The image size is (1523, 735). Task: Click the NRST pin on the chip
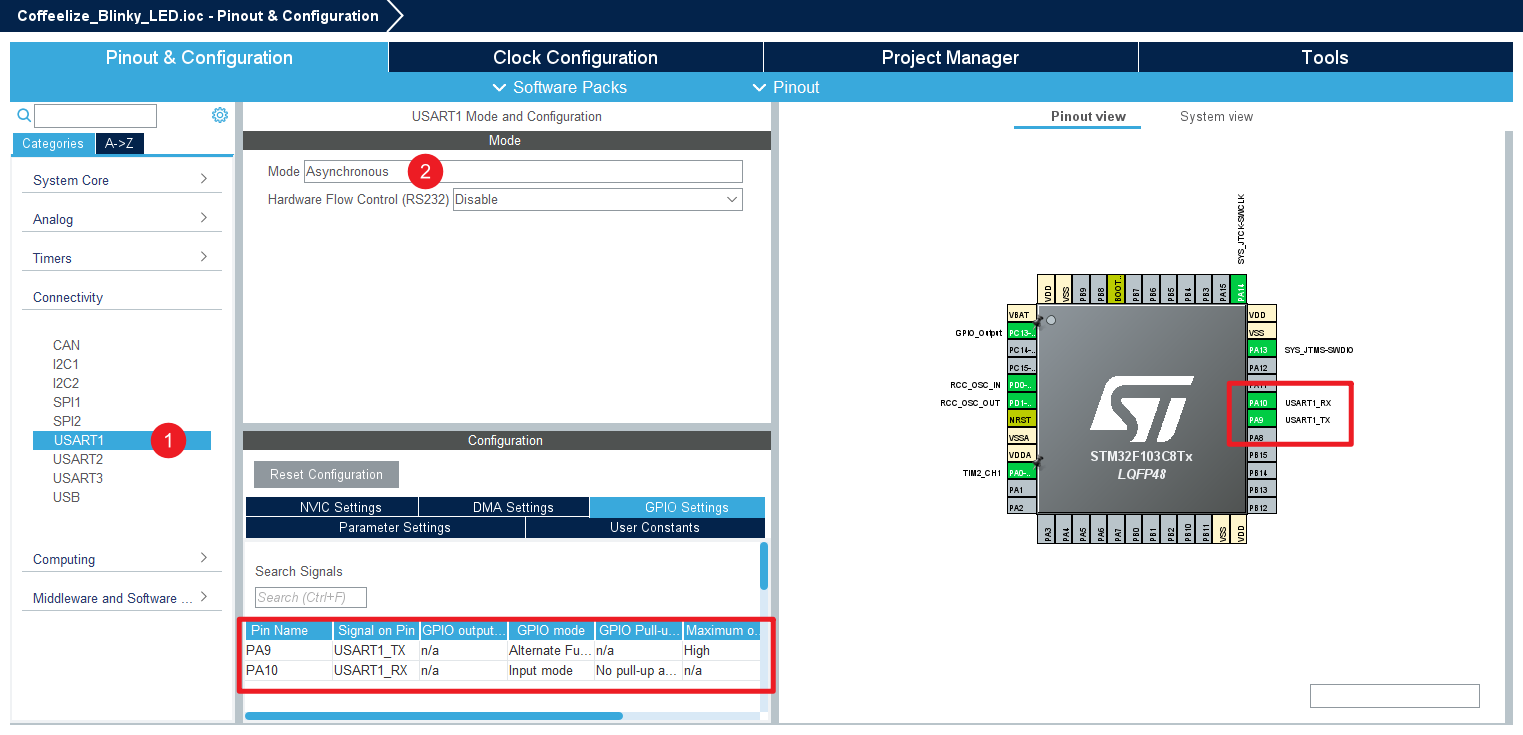[x=1022, y=420]
